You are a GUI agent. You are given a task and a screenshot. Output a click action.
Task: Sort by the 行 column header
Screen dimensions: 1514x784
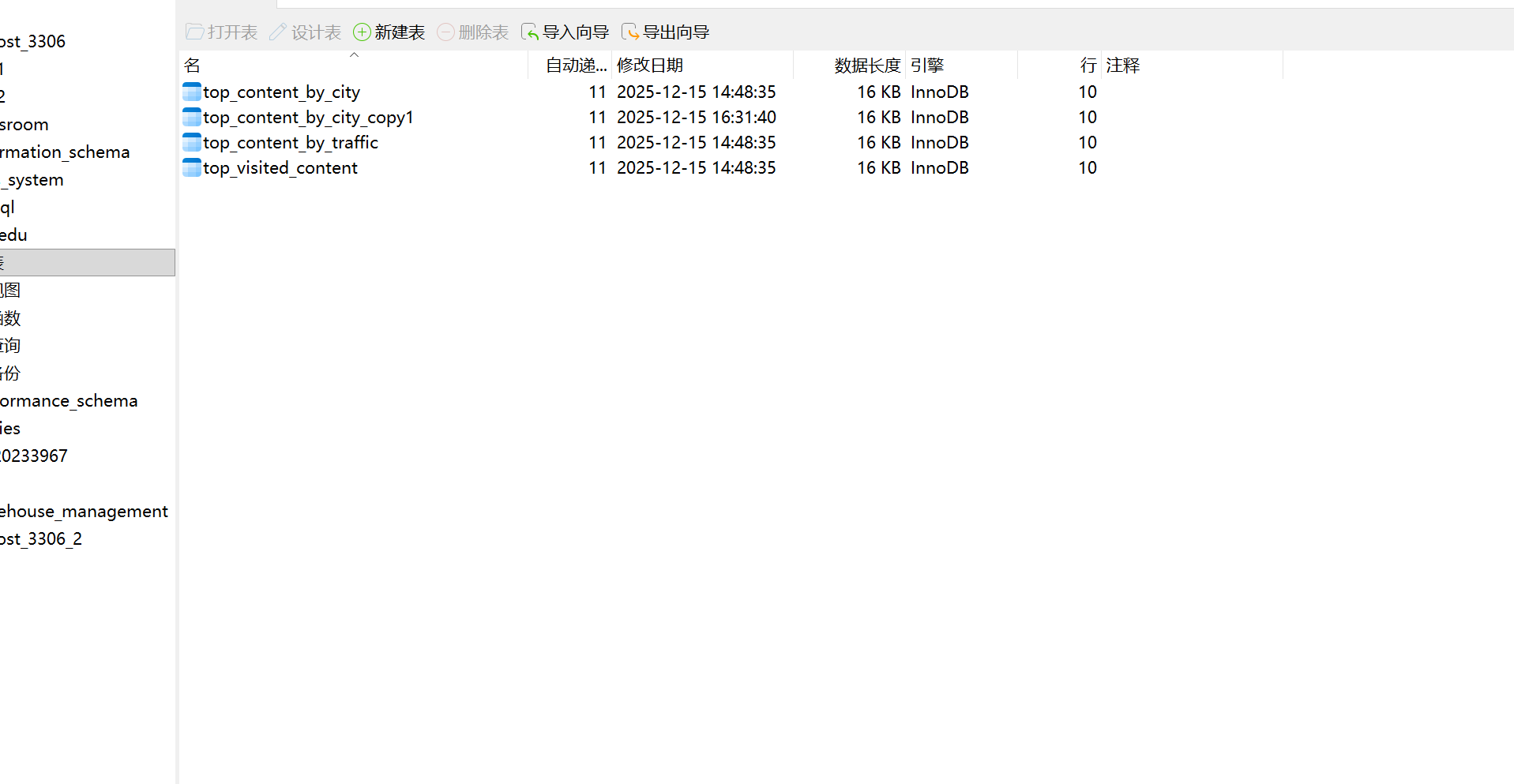coord(1060,66)
